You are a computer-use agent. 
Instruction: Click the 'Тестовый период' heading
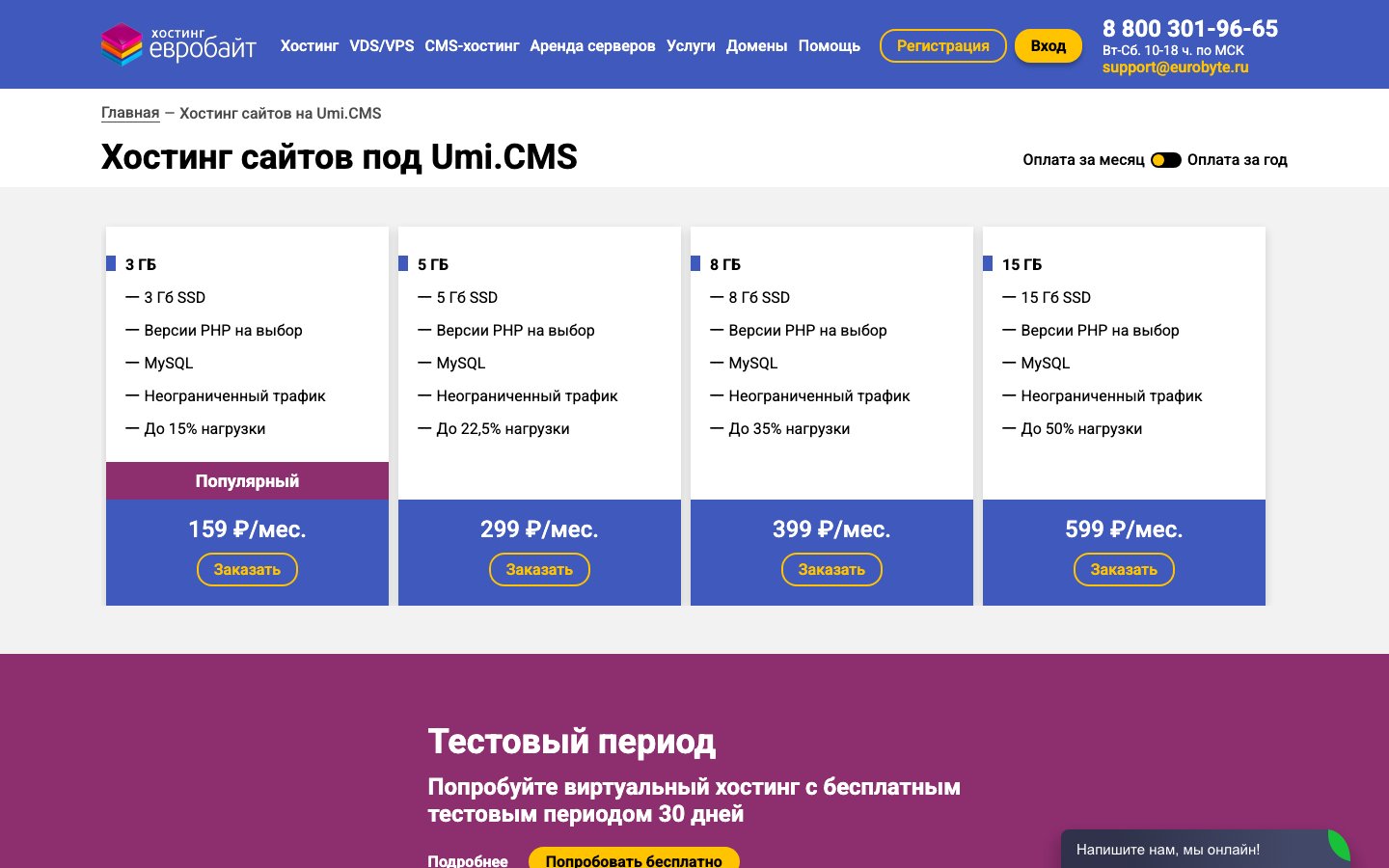[x=571, y=742]
